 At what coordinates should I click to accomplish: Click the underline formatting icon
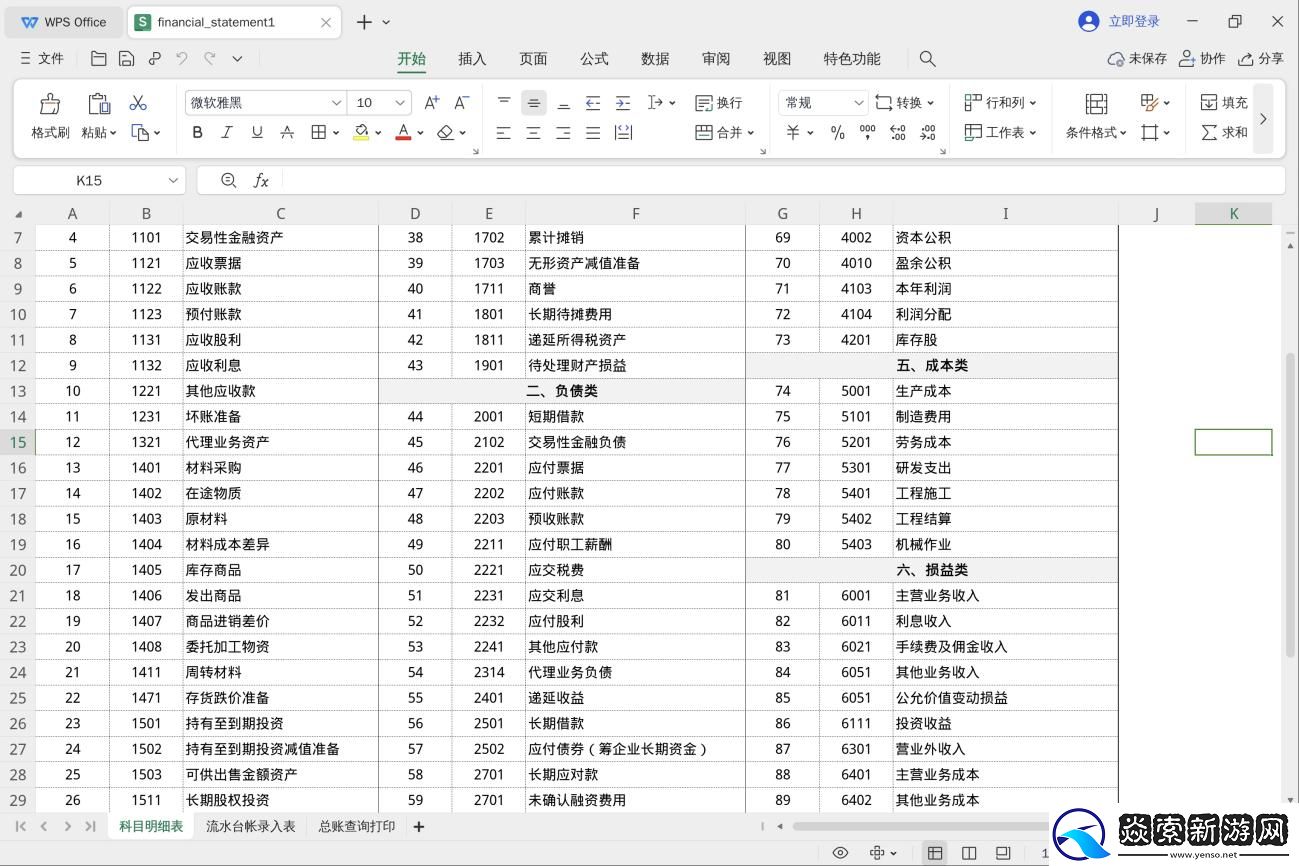(x=254, y=131)
